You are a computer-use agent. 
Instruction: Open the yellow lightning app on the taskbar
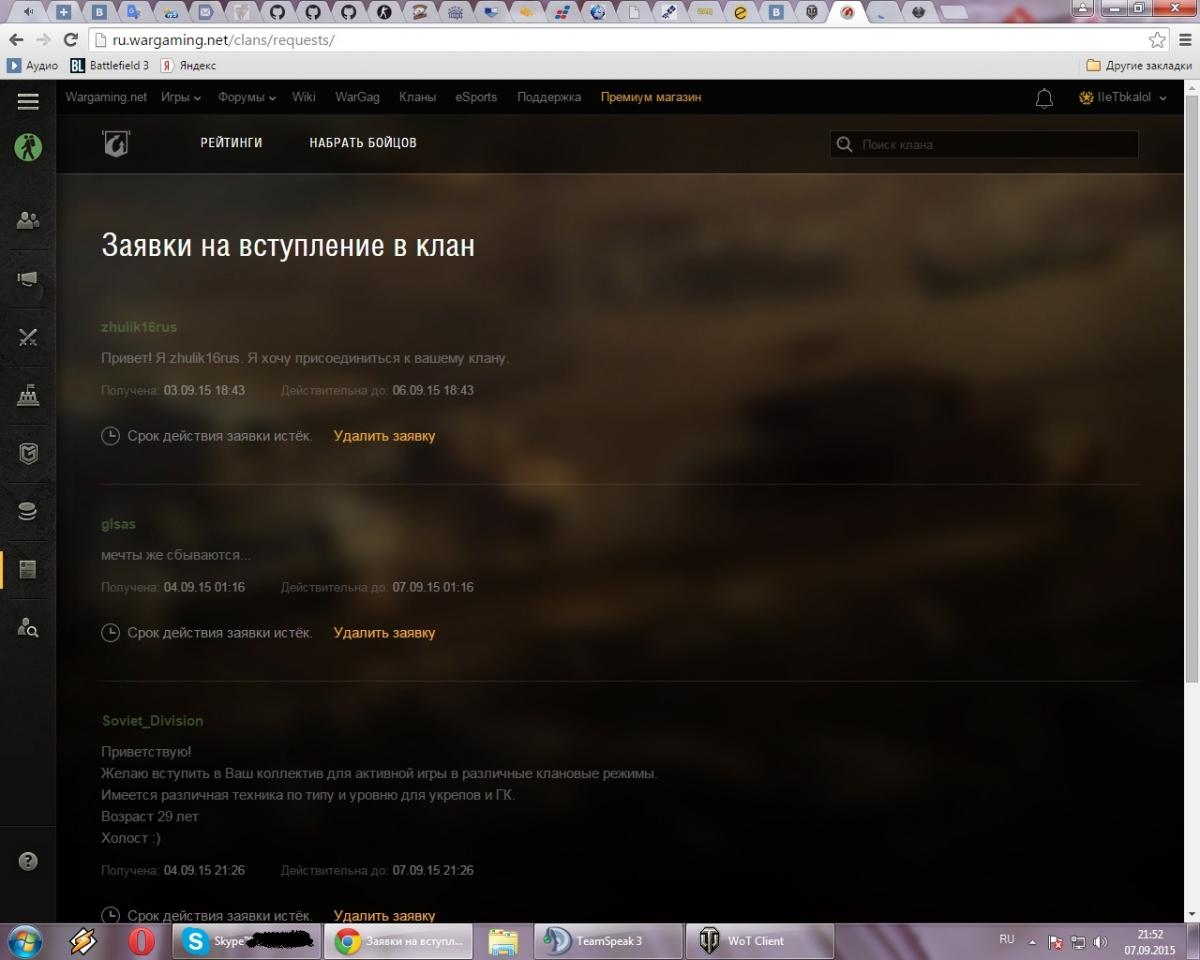[83, 942]
